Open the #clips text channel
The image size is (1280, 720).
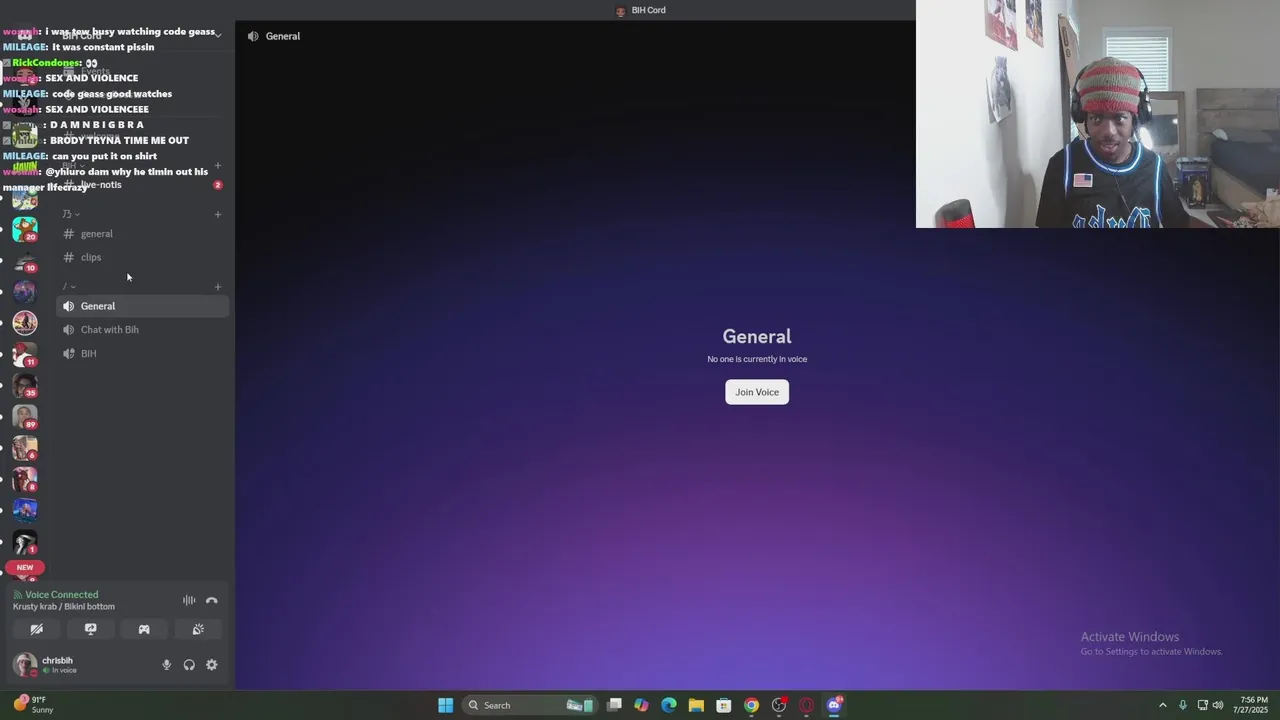(143, 258)
